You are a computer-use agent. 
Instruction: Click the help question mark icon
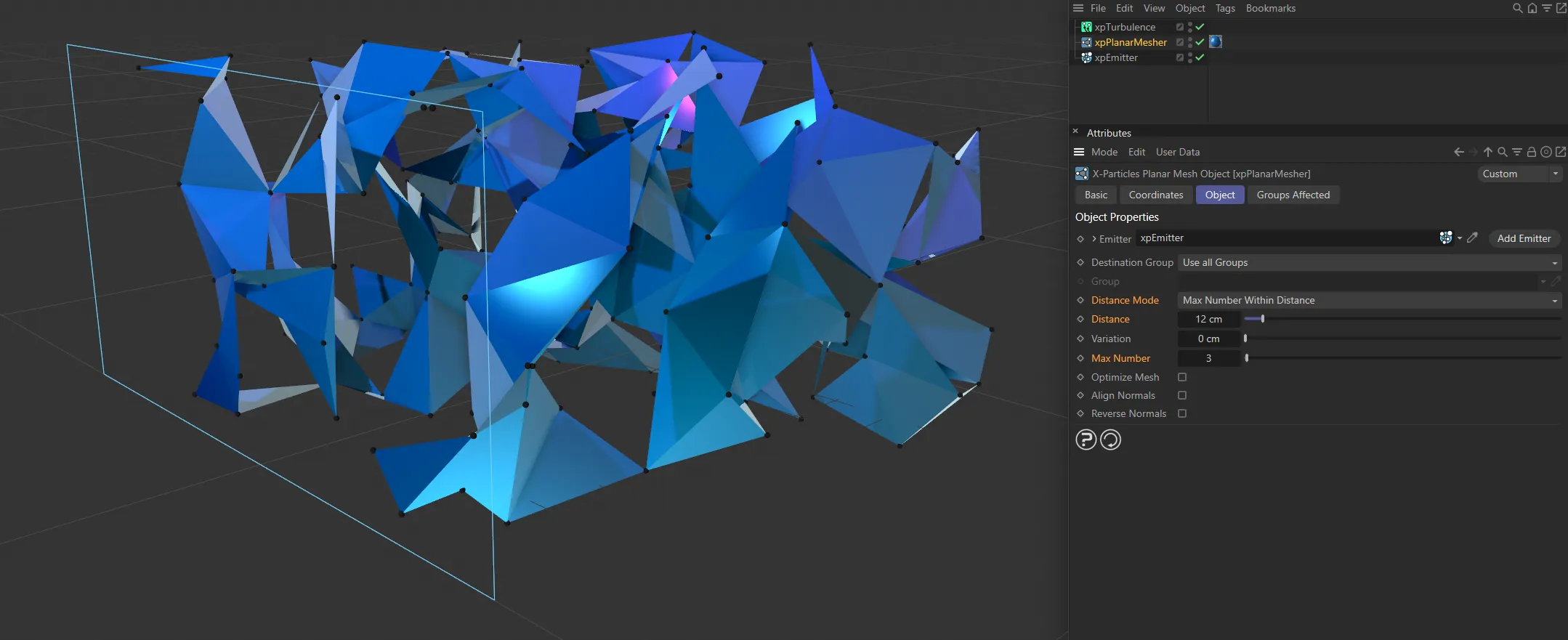pos(1086,440)
